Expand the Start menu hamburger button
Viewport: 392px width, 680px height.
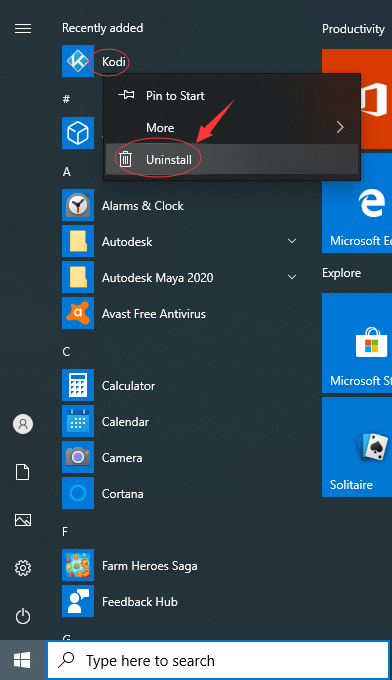tap(23, 29)
